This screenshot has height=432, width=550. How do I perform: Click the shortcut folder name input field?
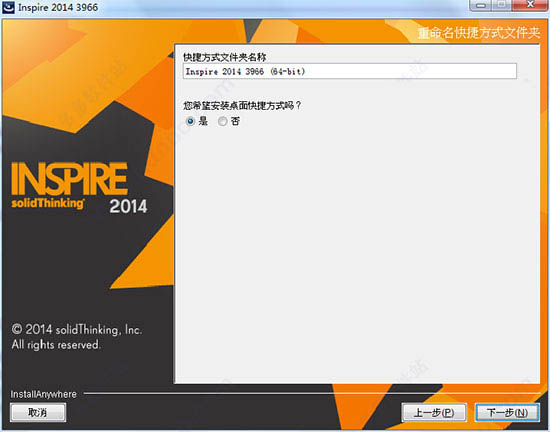pos(349,71)
